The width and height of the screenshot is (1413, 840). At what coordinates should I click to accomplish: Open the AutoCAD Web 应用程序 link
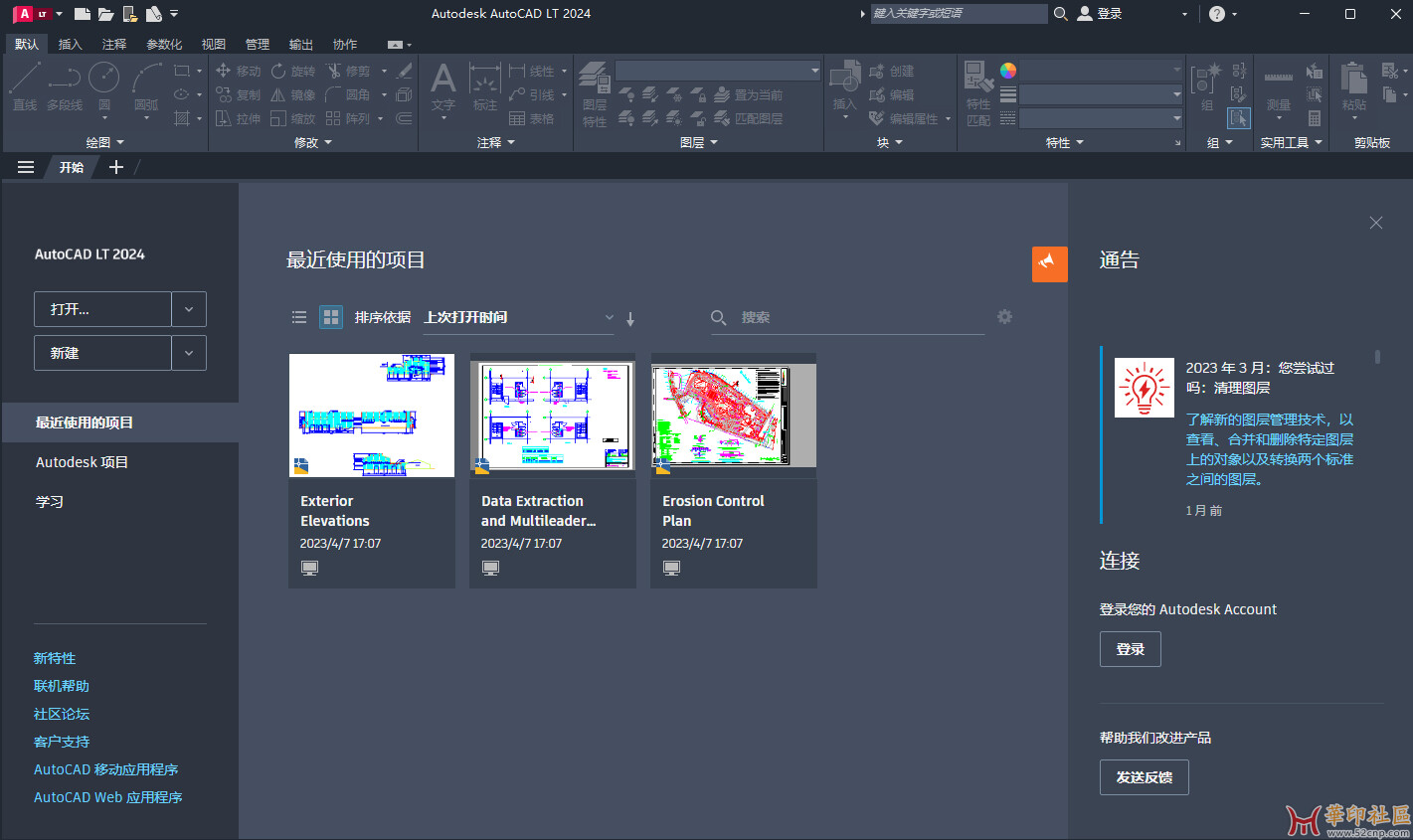pyautogui.click(x=107, y=797)
